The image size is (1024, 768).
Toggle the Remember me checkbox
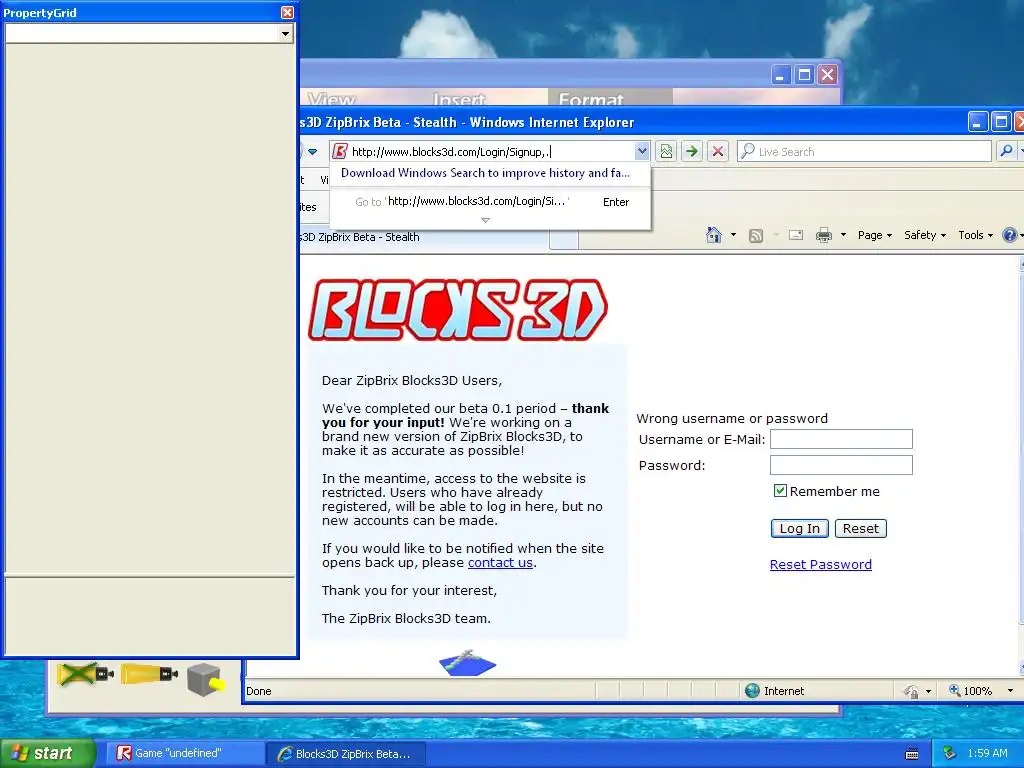click(780, 490)
